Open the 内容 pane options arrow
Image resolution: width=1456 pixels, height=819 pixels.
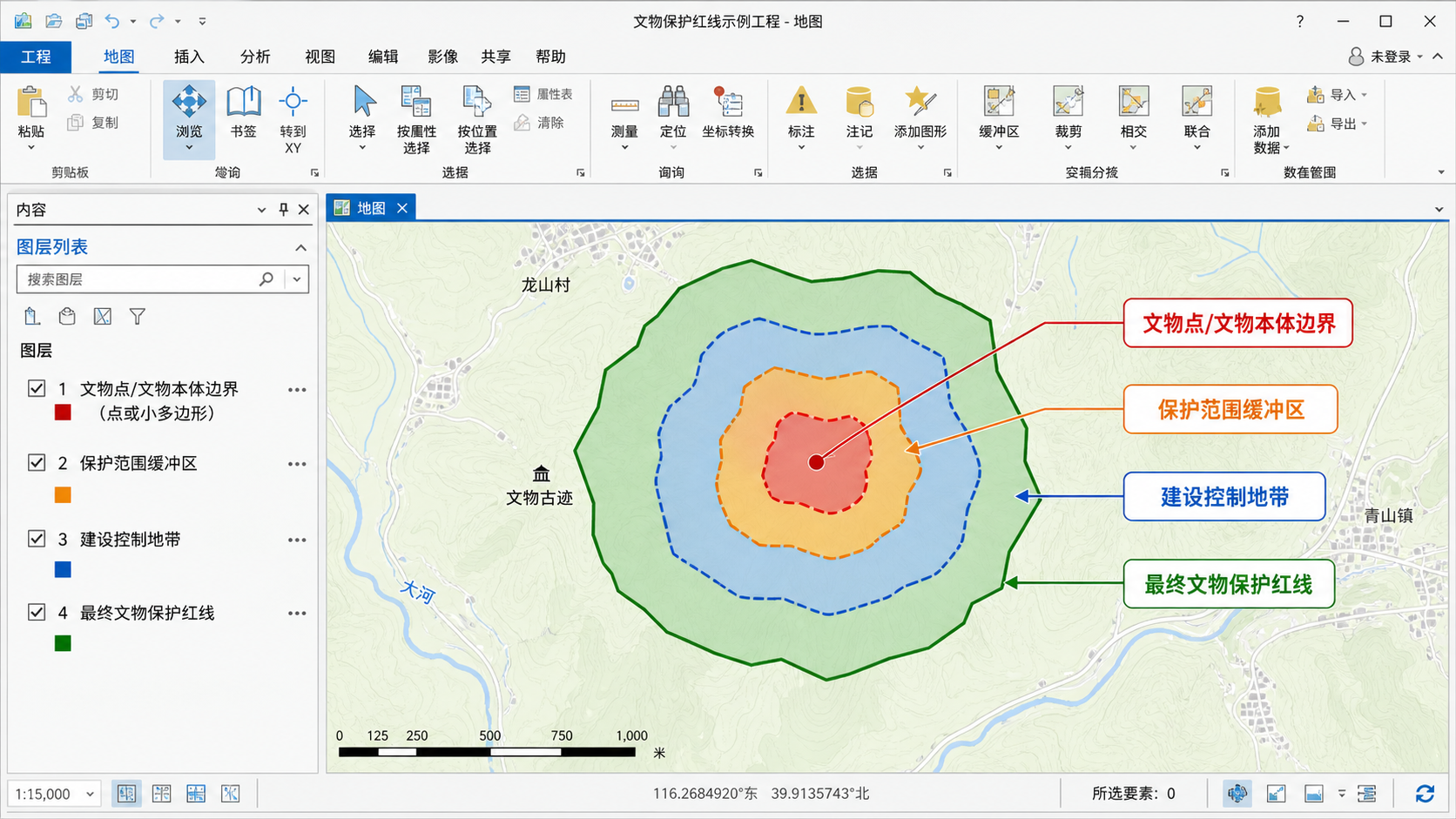pos(261,210)
